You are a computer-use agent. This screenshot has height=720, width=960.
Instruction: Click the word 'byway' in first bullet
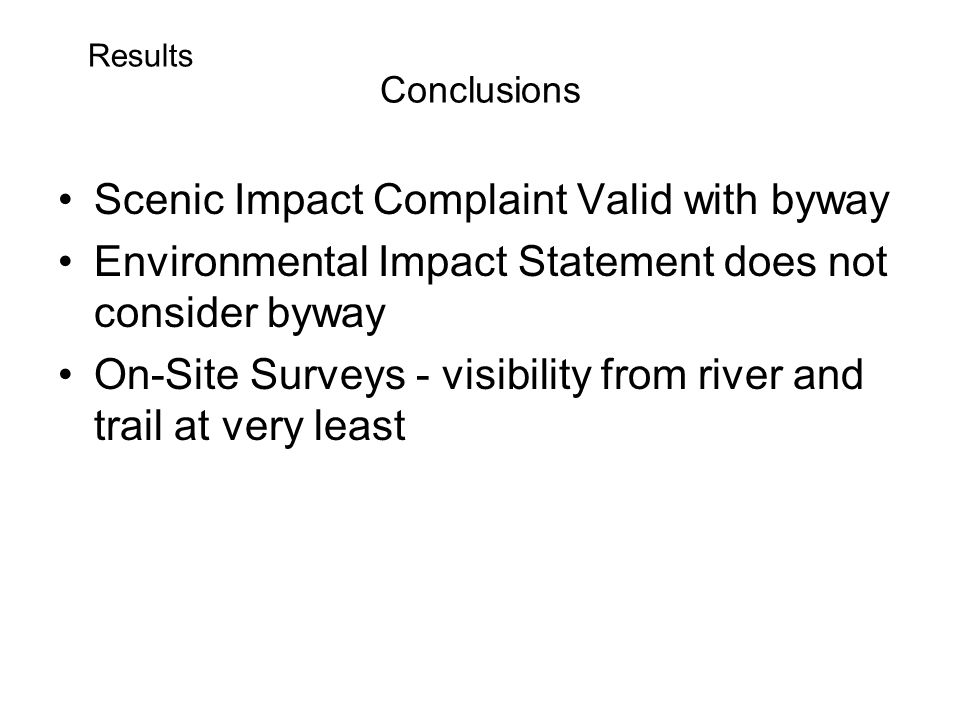pyautogui.click(x=830, y=202)
